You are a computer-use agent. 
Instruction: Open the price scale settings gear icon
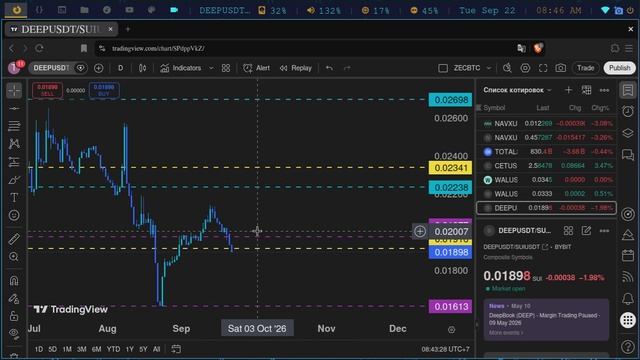click(x=451, y=329)
